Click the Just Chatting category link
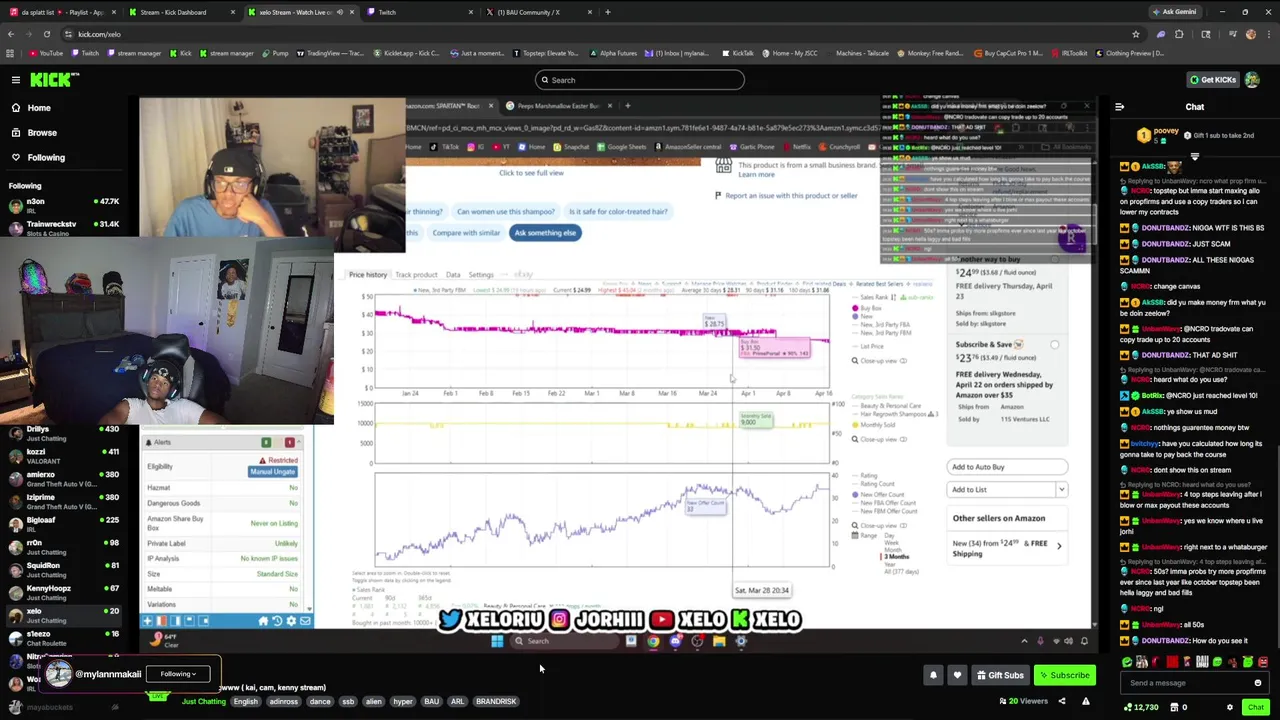The height and width of the screenshot is (720, 1280). coord(203,701)
